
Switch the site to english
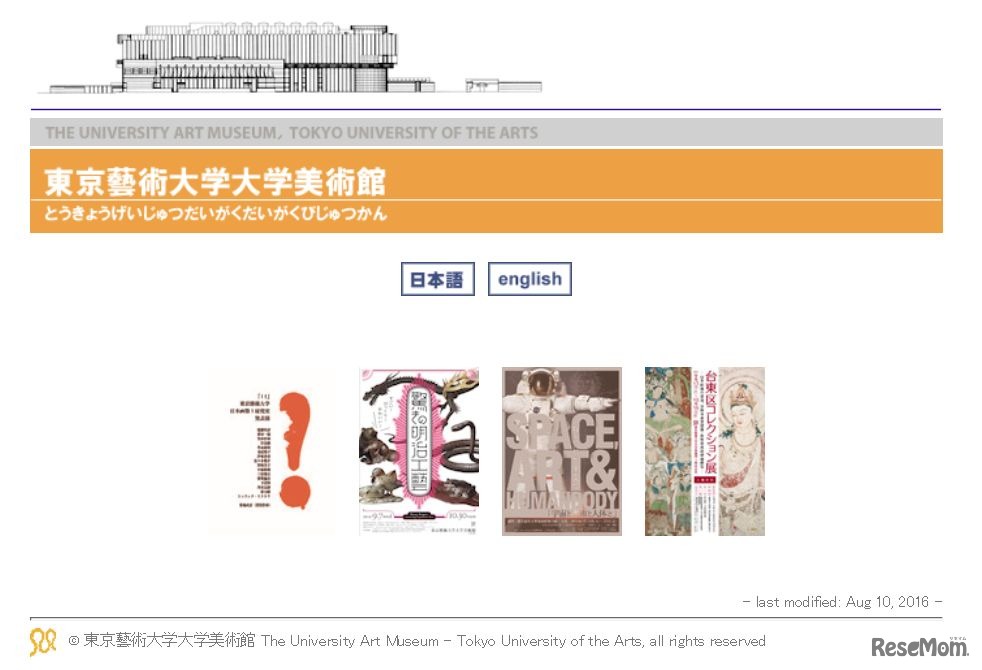click(x=530, y=279)
